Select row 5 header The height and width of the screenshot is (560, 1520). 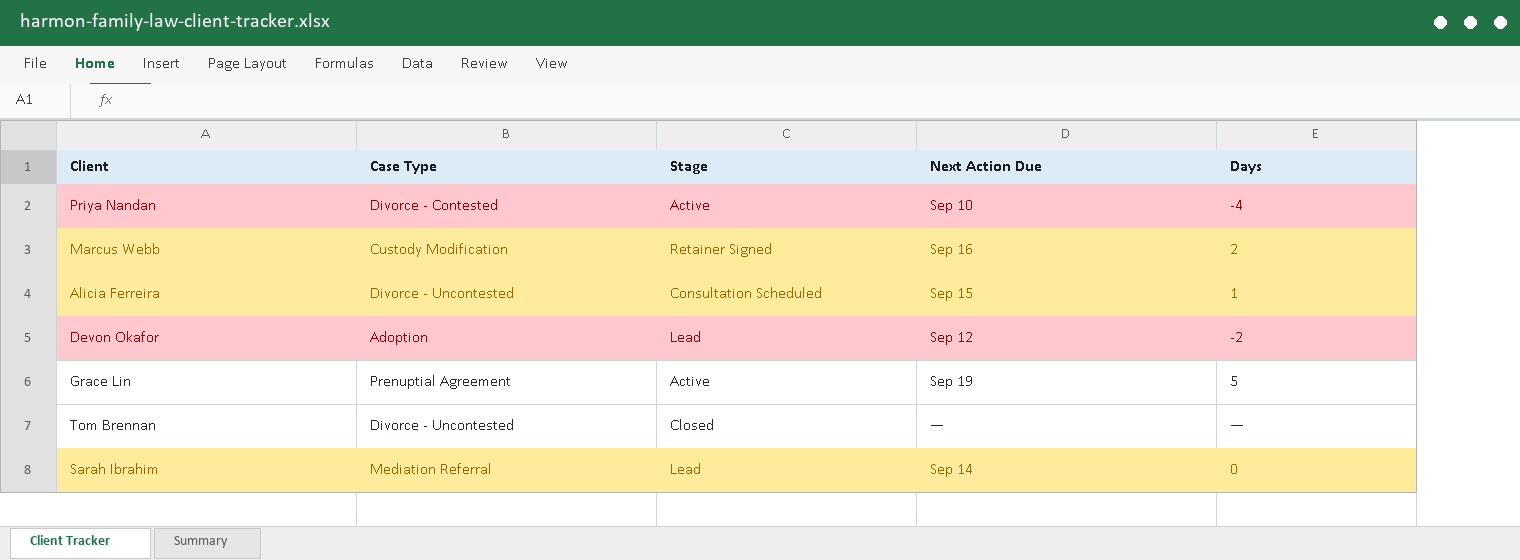(x=28, y=338)
